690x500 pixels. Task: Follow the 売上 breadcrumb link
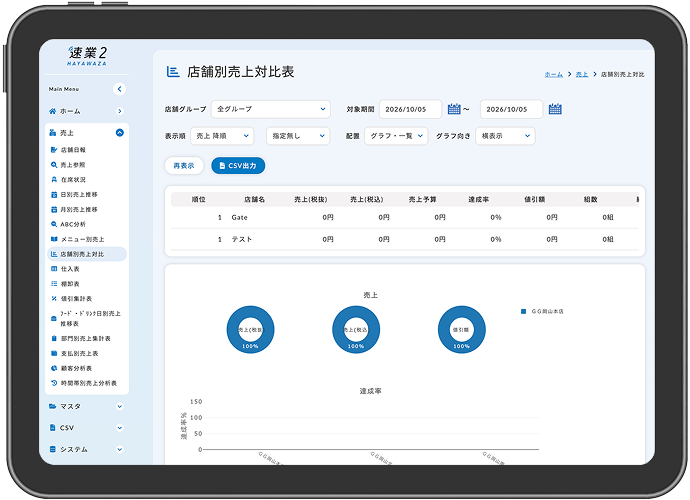click(582, 74)
